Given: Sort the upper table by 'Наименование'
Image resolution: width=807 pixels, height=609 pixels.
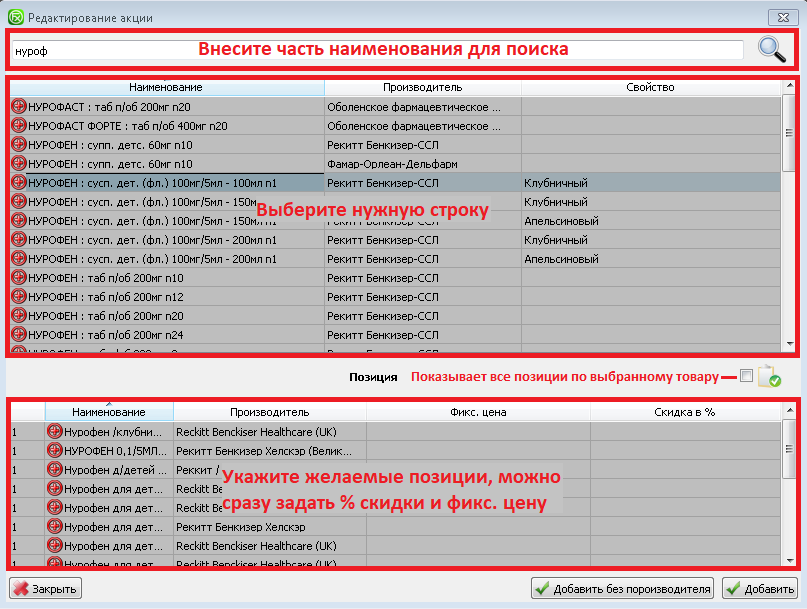Looking at the screenshot, I should (167, 88).
